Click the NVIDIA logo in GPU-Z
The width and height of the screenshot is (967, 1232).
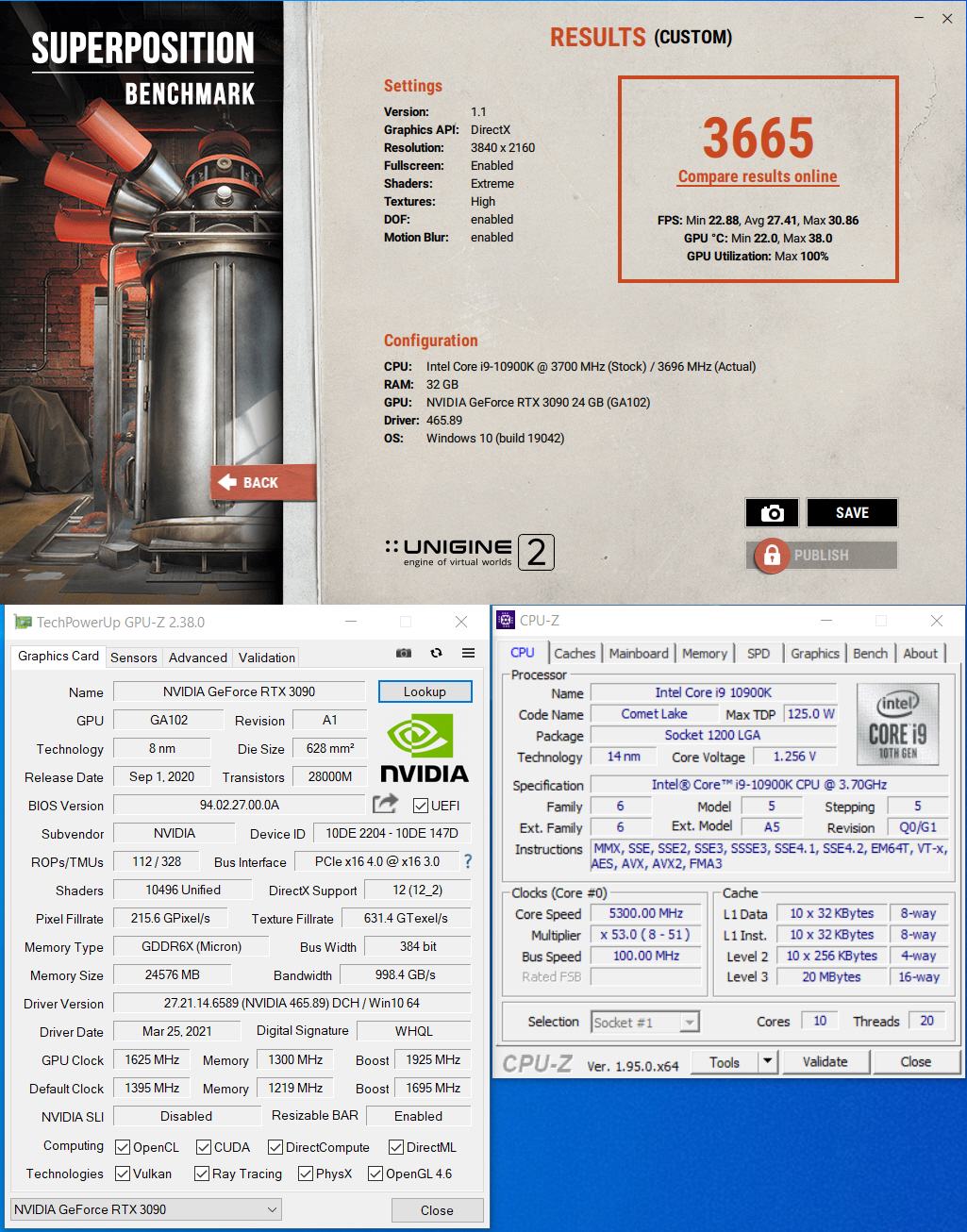[425, 748]
